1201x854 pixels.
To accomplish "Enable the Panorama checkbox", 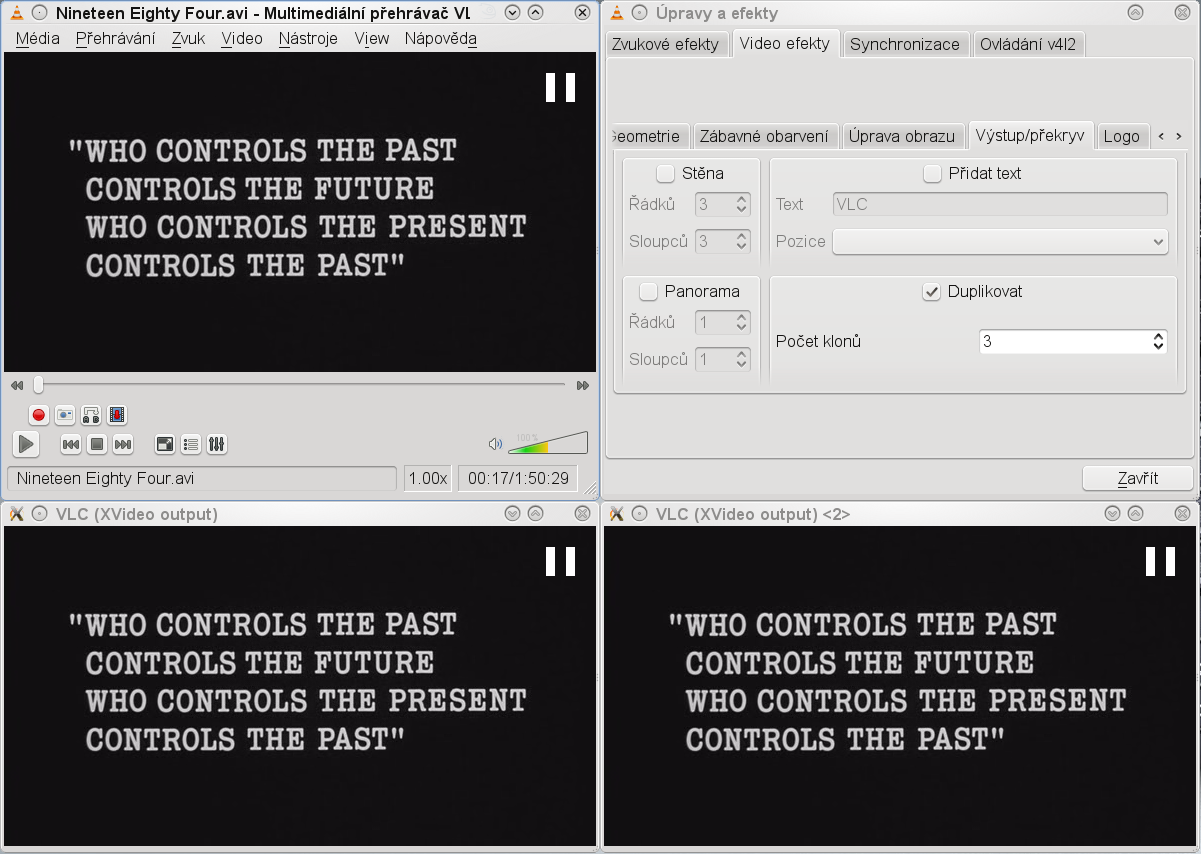I will [648, 292].
